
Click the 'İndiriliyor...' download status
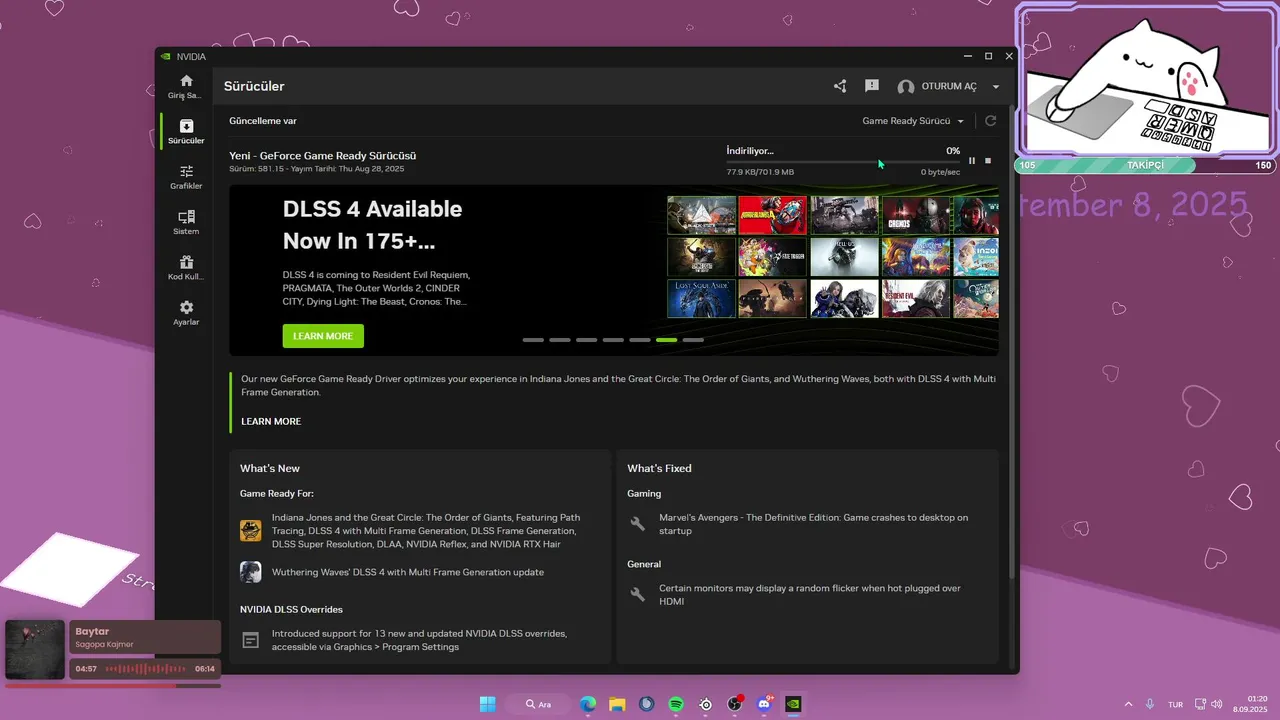coord(750,150)
